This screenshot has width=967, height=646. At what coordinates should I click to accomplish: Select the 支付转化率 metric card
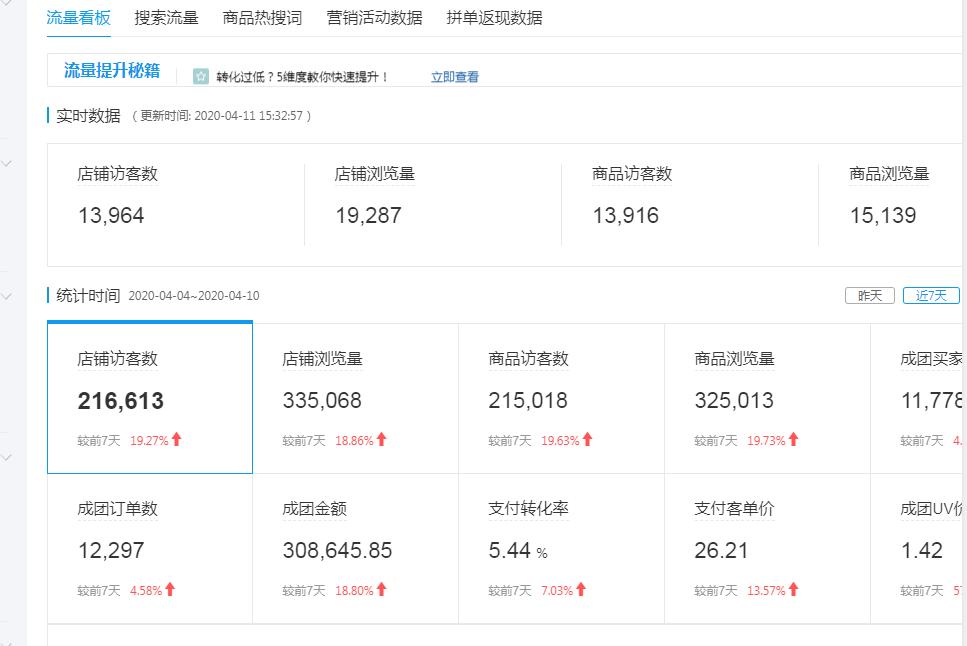(560, 545)
